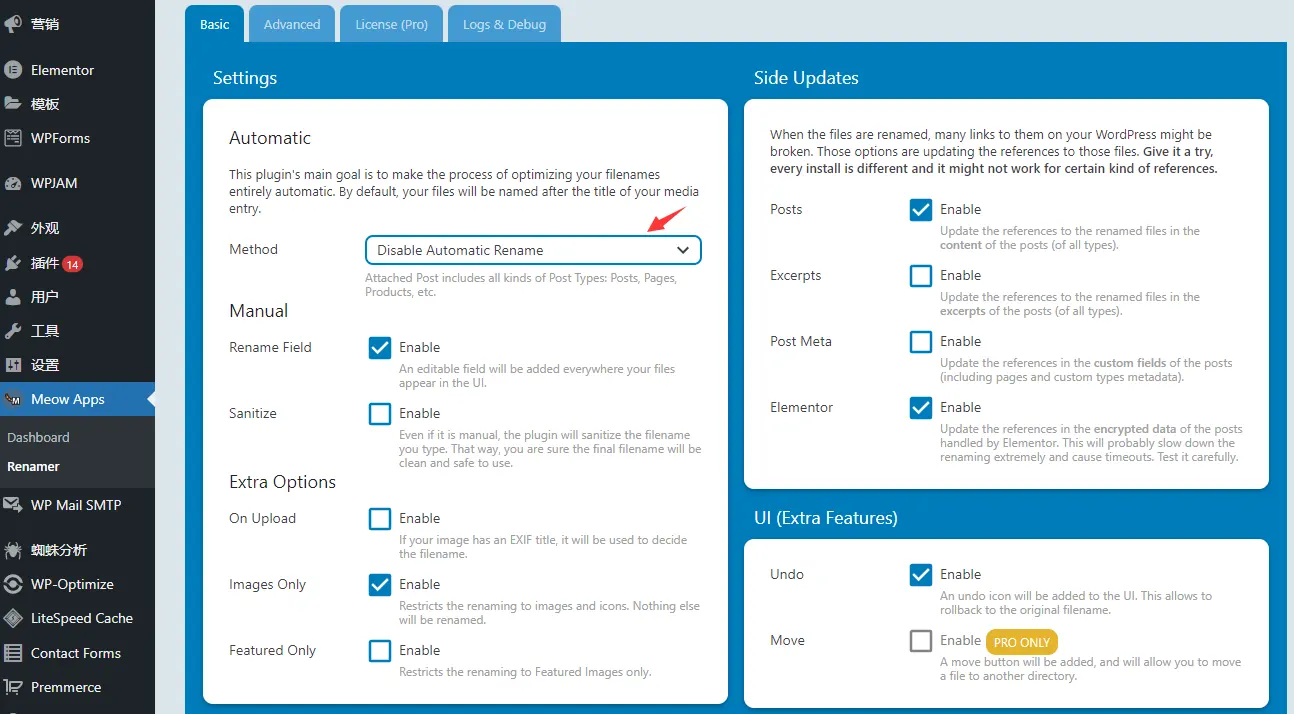Open the Elementor menu item
This screenshot has width=1294, height=714.
(77, 70)
